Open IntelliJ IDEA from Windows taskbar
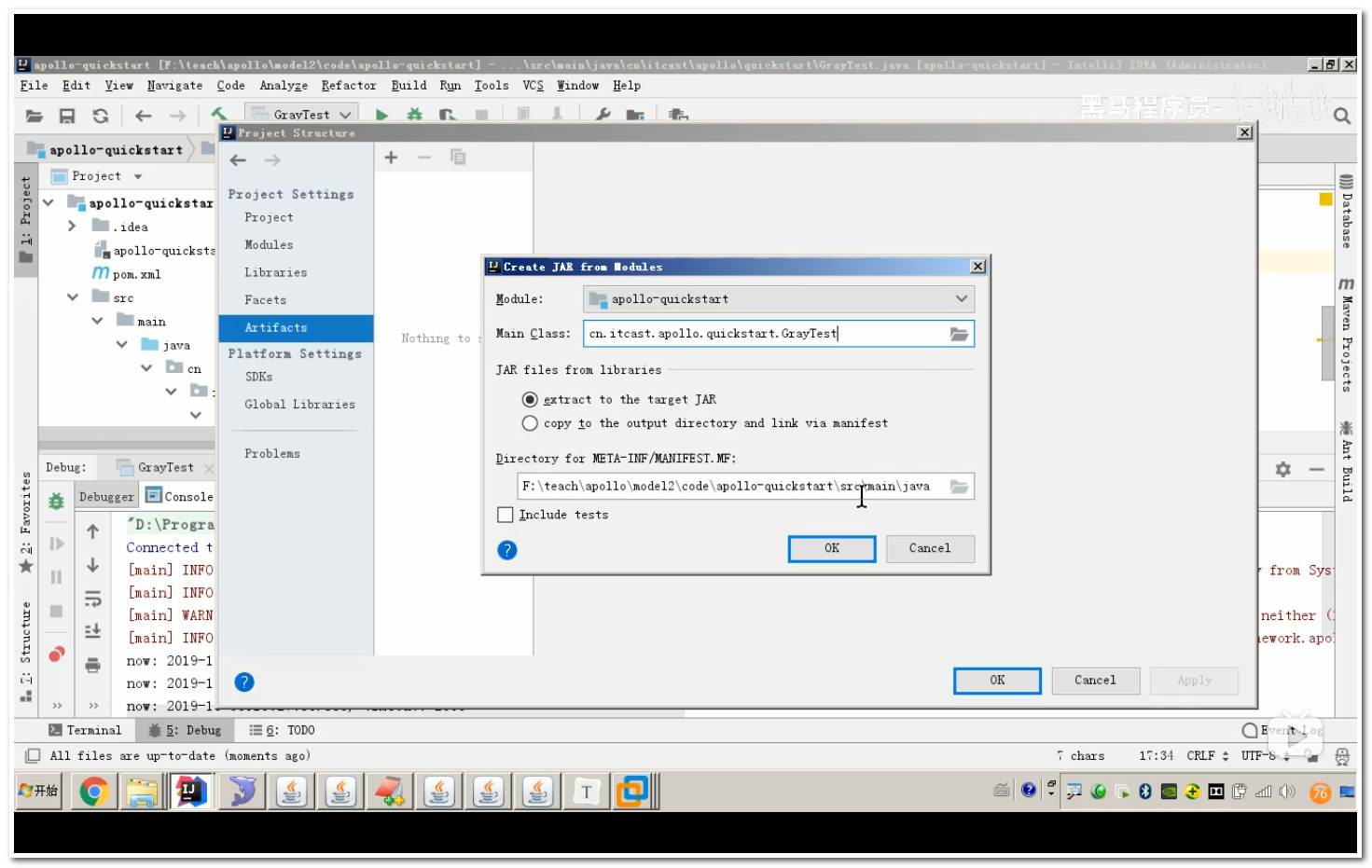1372x868 pixels. (x=190, y=792)
